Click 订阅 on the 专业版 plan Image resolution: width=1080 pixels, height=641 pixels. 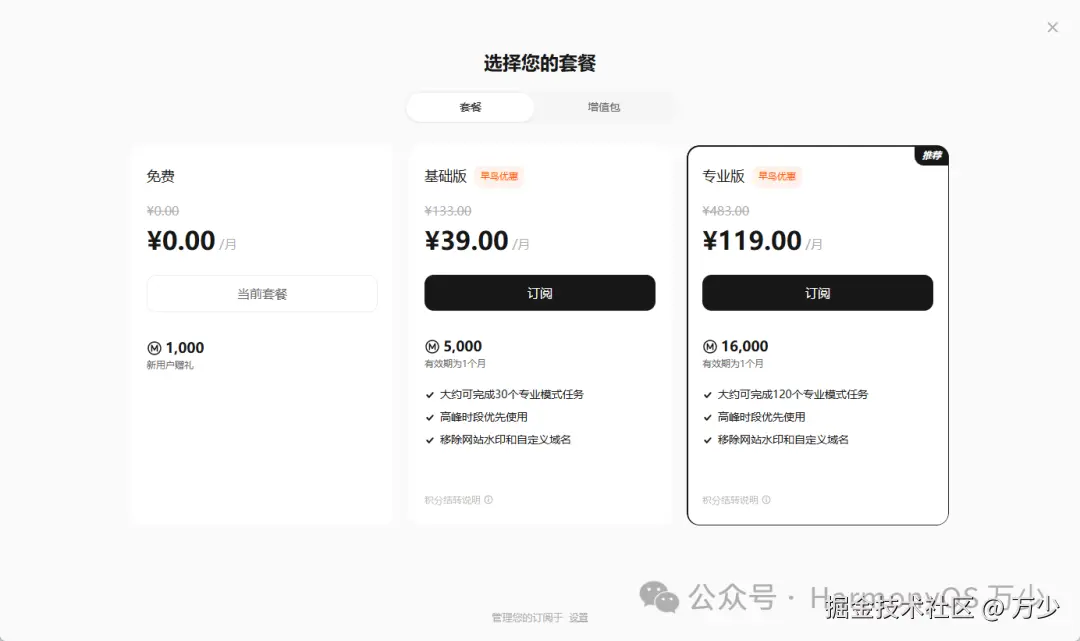pyautogui.click(x=817, y=292)
